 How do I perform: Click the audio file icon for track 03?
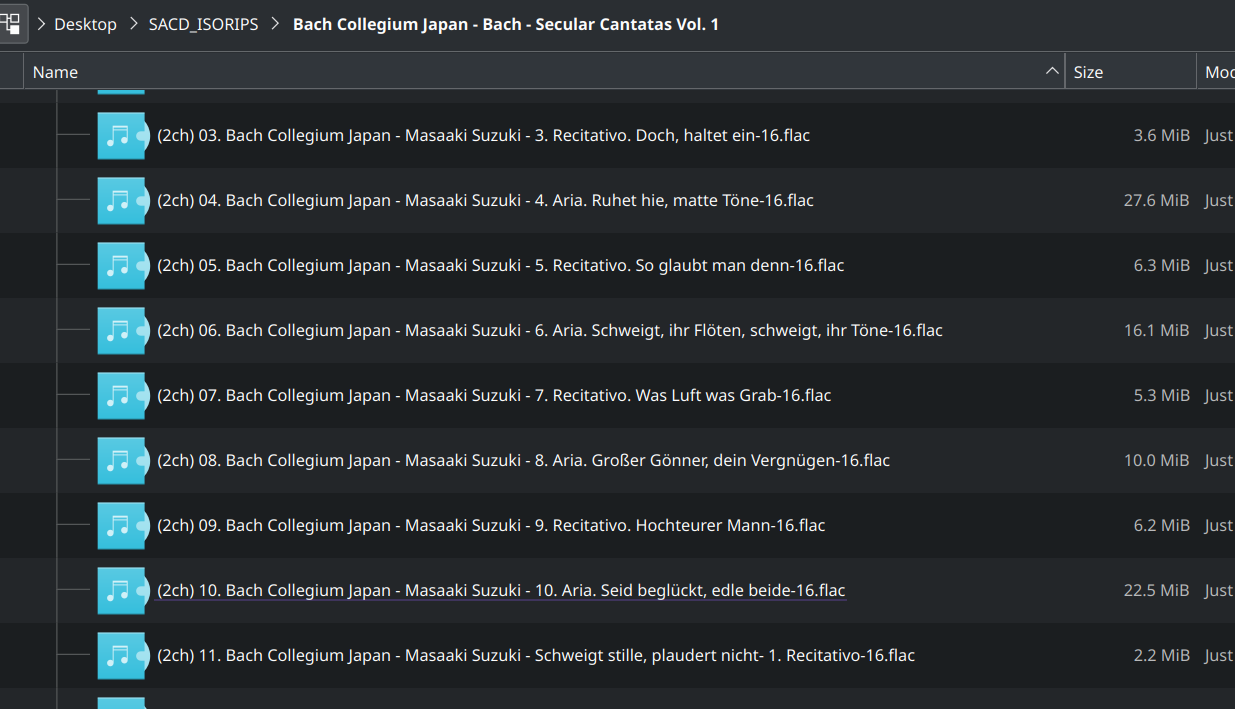(x=121, y=135)
